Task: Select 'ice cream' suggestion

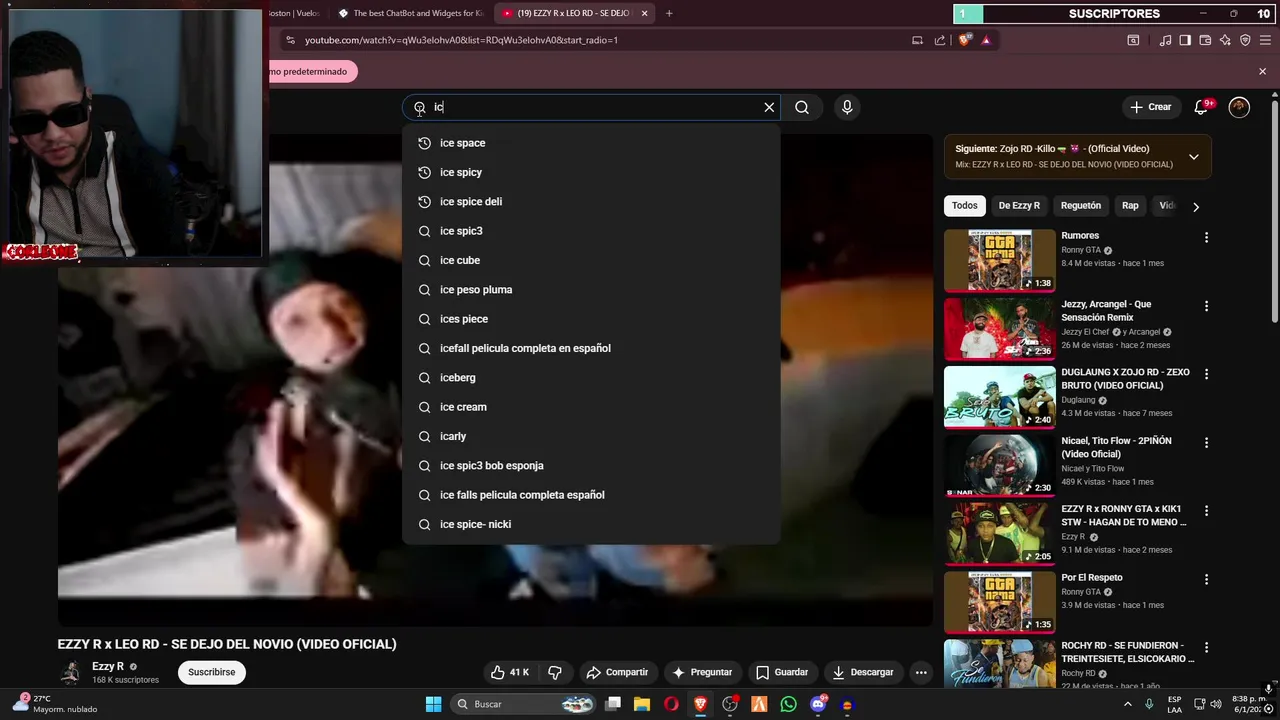Action: pos(591,407)
